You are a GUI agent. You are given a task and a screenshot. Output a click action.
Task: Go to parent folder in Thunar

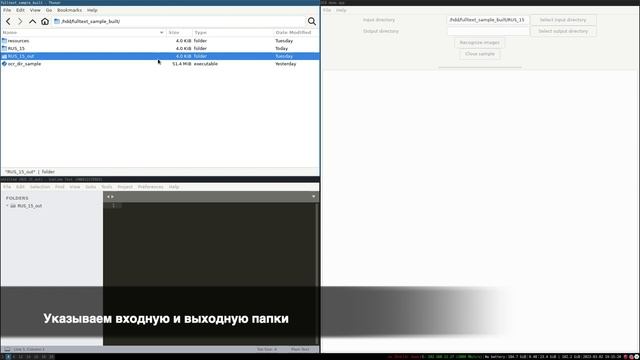pos(32,21)
